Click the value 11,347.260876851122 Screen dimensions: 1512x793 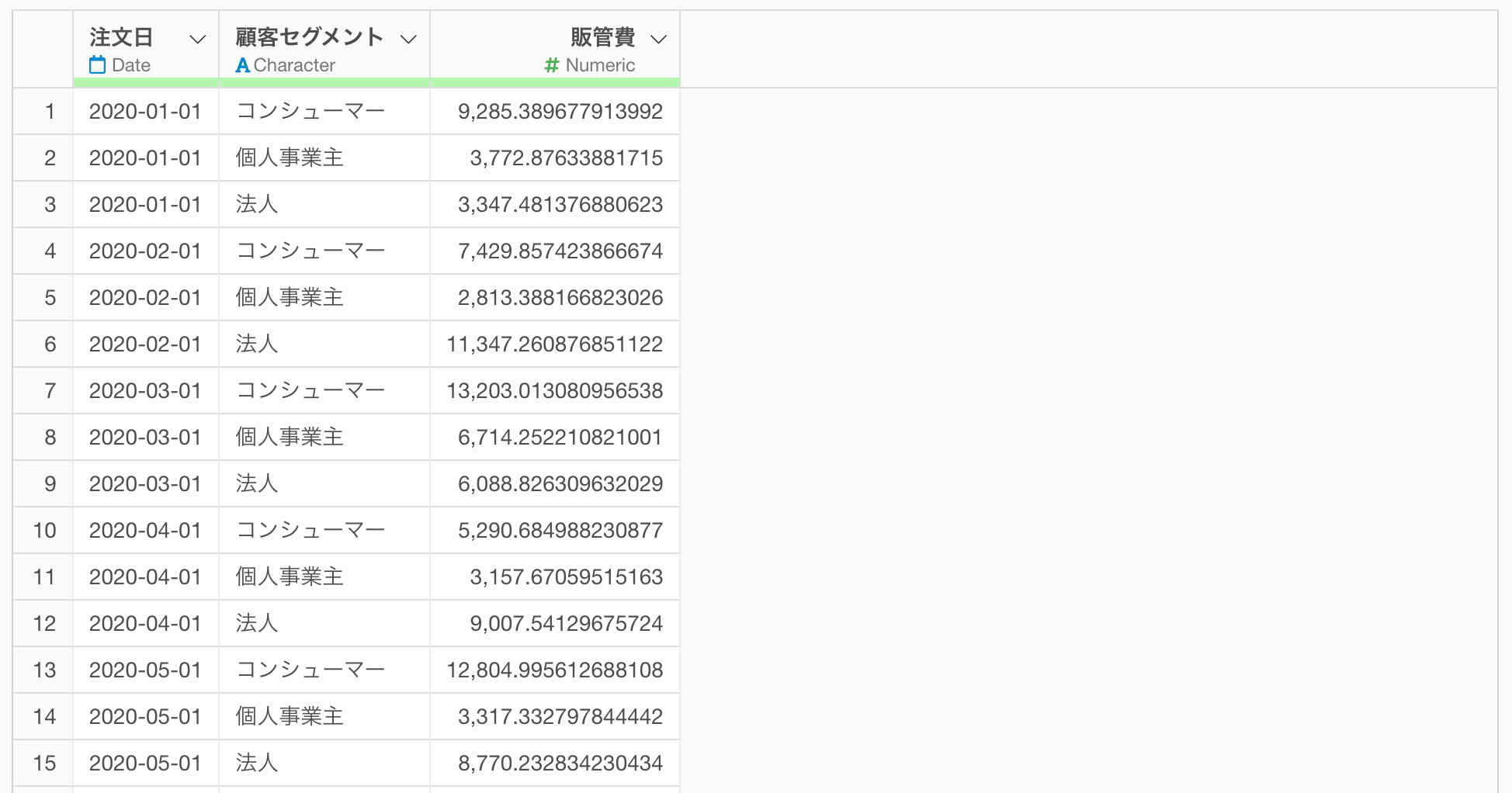(x=555, y=345)
